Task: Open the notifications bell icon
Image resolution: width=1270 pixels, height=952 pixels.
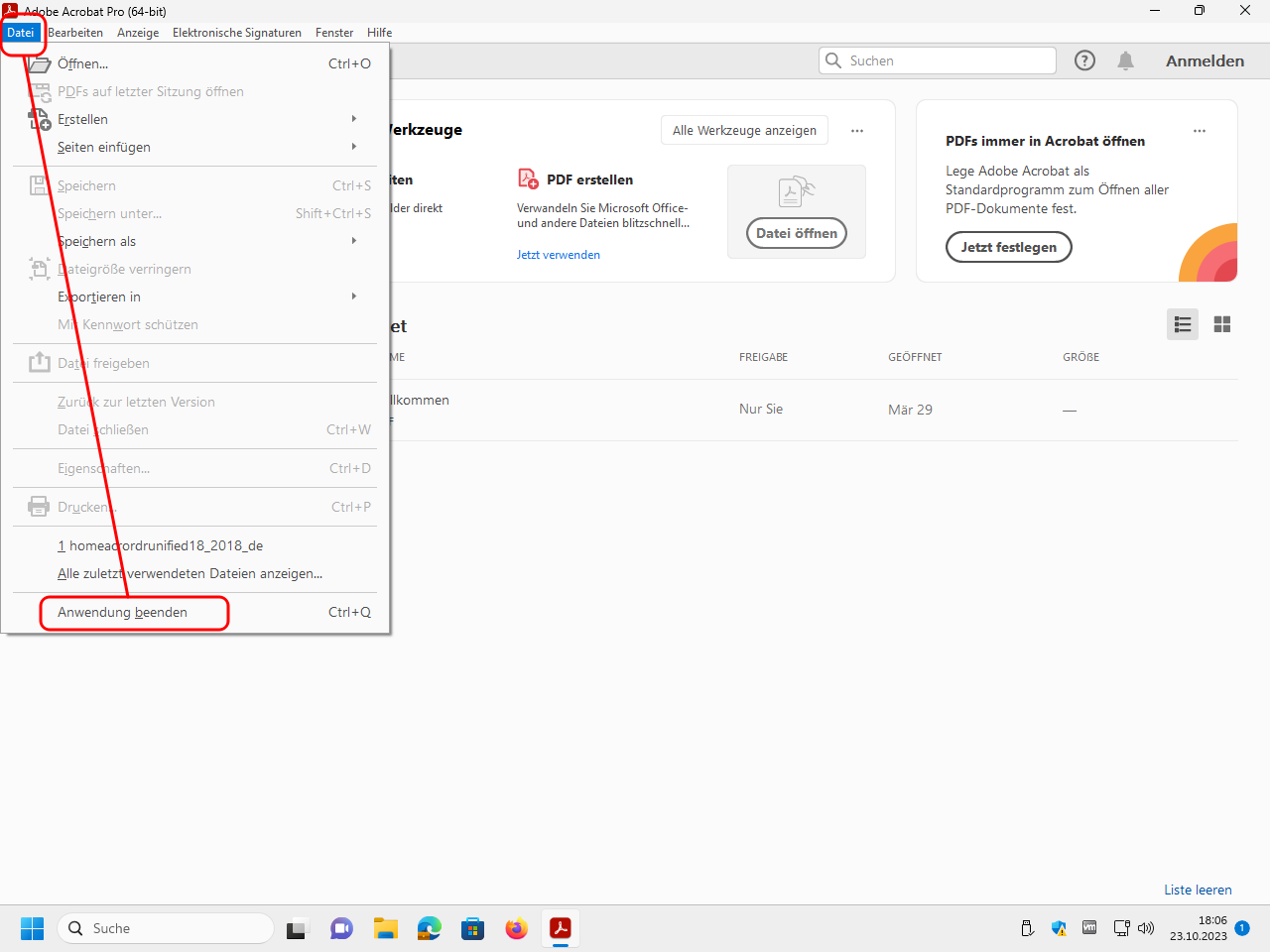Action: (x=1125, y=60)
